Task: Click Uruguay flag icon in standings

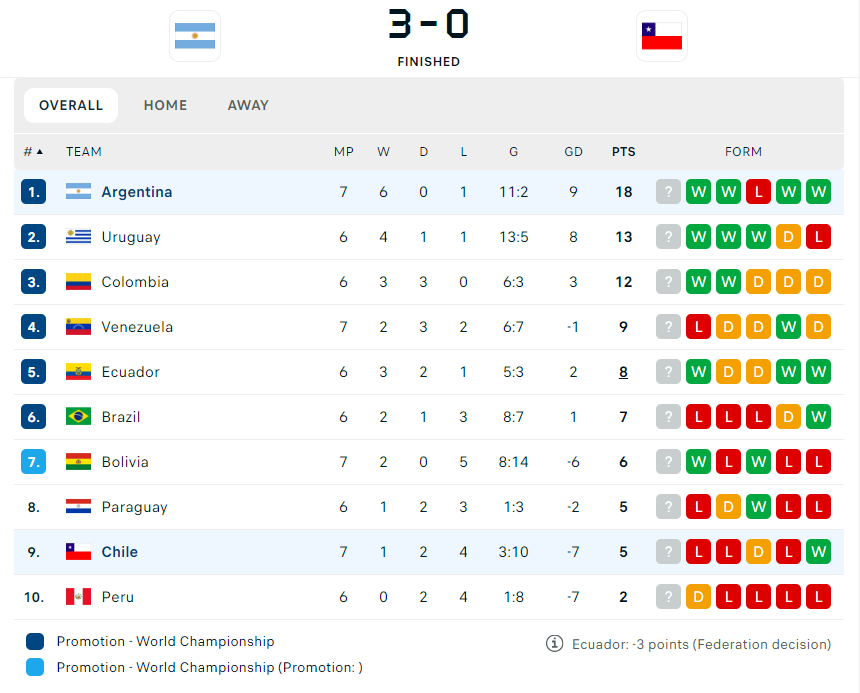Action: tap(78, 237)
